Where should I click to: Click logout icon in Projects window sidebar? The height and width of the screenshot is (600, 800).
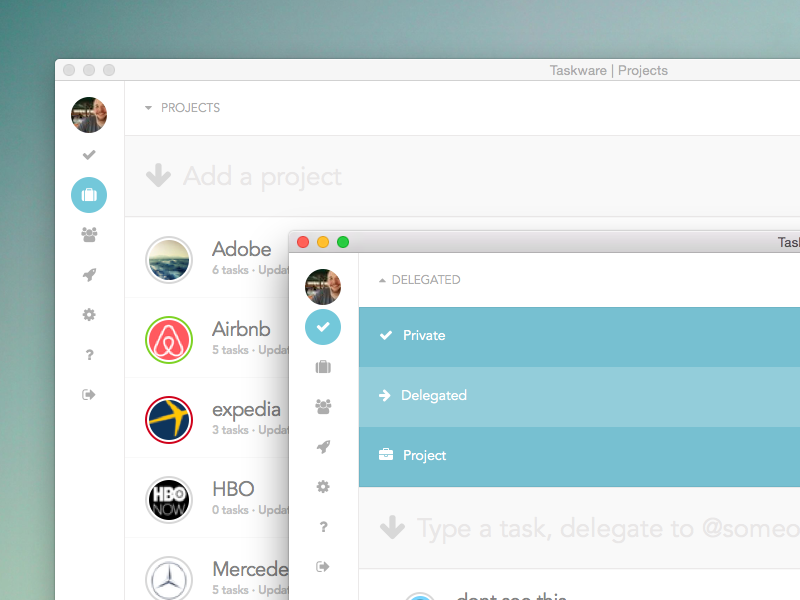tap(89, 394)
